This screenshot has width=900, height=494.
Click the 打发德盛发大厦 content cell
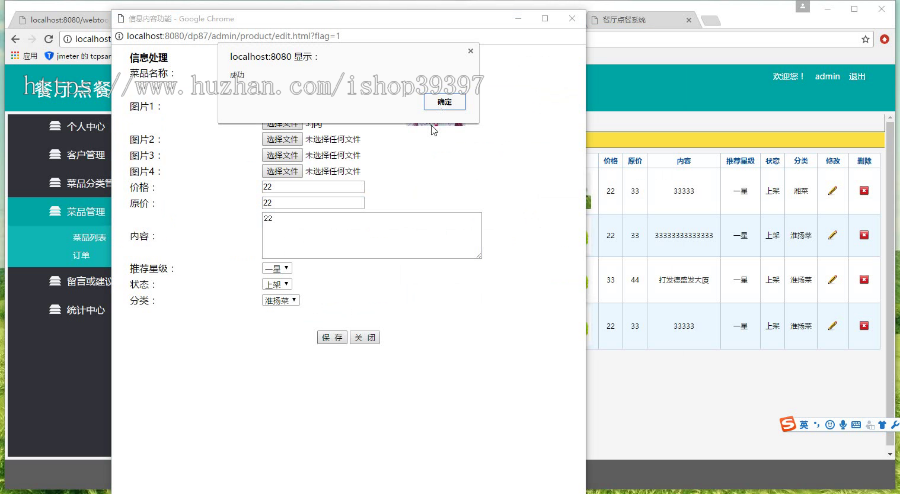(x=684, y=280)
